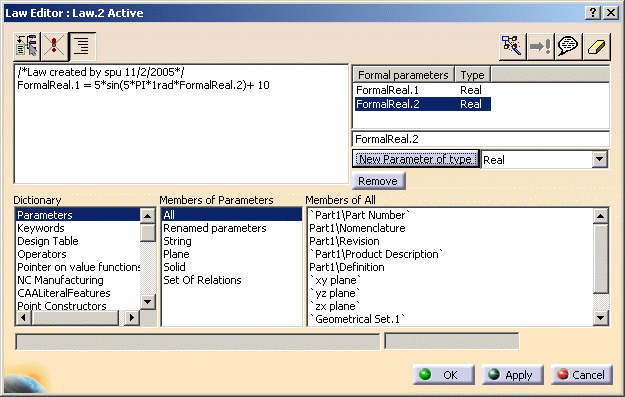Image resolution: width=625 pixels, height=397 pixels.
Task: Click Dictionary list right scroll arrow
Action: tap(132, 318)
